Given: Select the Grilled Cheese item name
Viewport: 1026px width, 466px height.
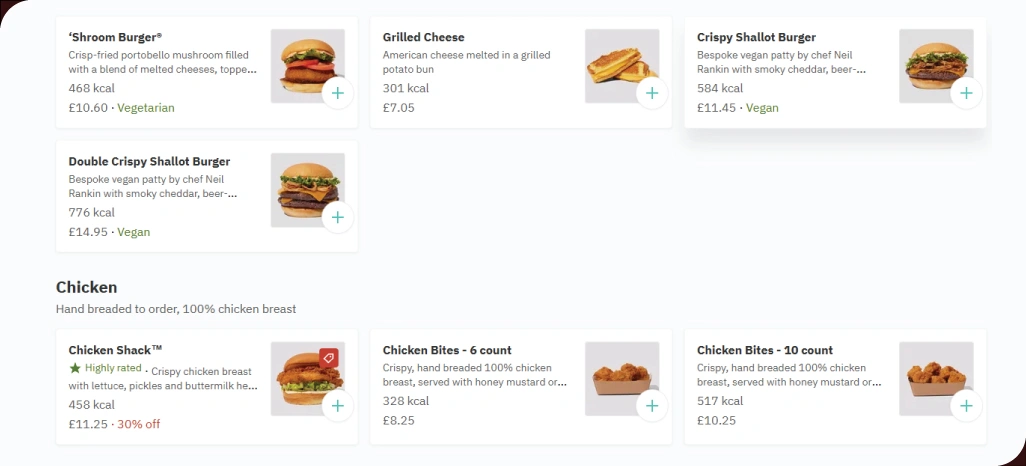Looking at the screenshot, I should (423, 37).
